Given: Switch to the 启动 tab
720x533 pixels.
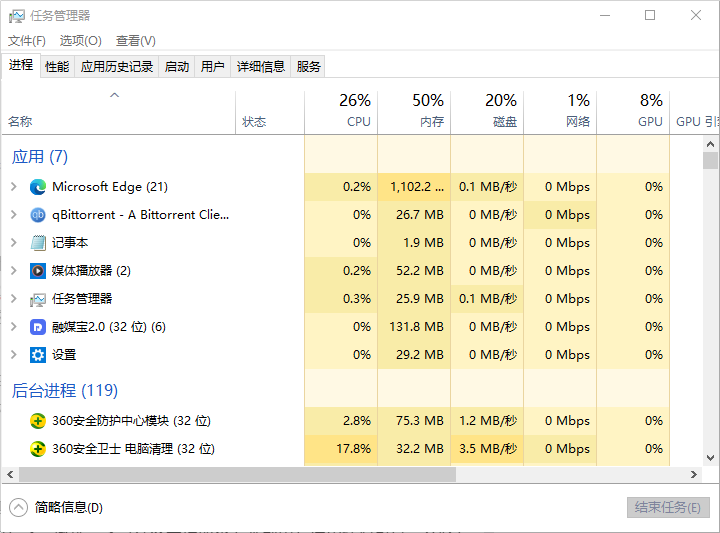Looking at the screenshot, I should (177, 67).
